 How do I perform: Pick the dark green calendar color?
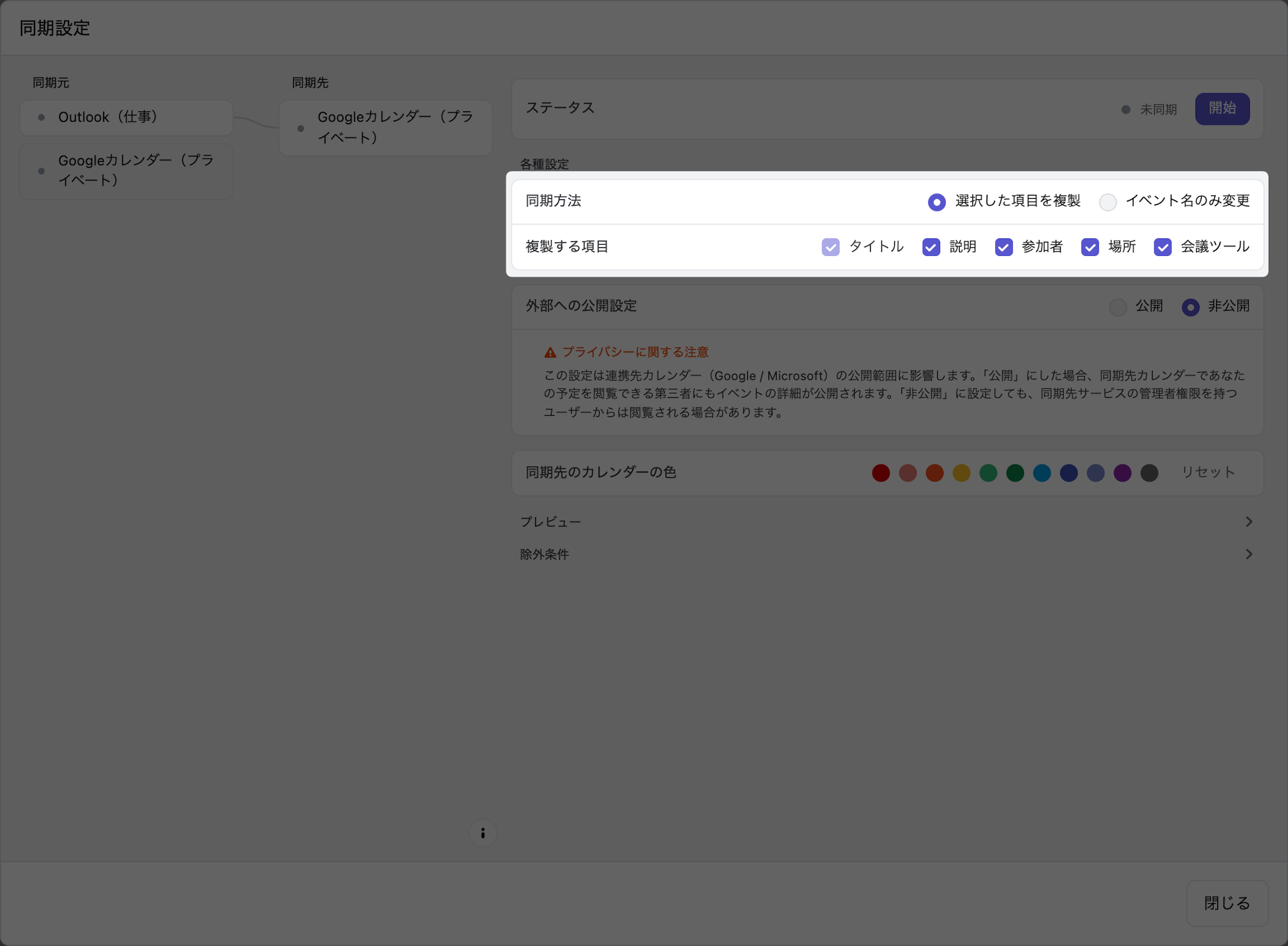[x=1015, y=473]
